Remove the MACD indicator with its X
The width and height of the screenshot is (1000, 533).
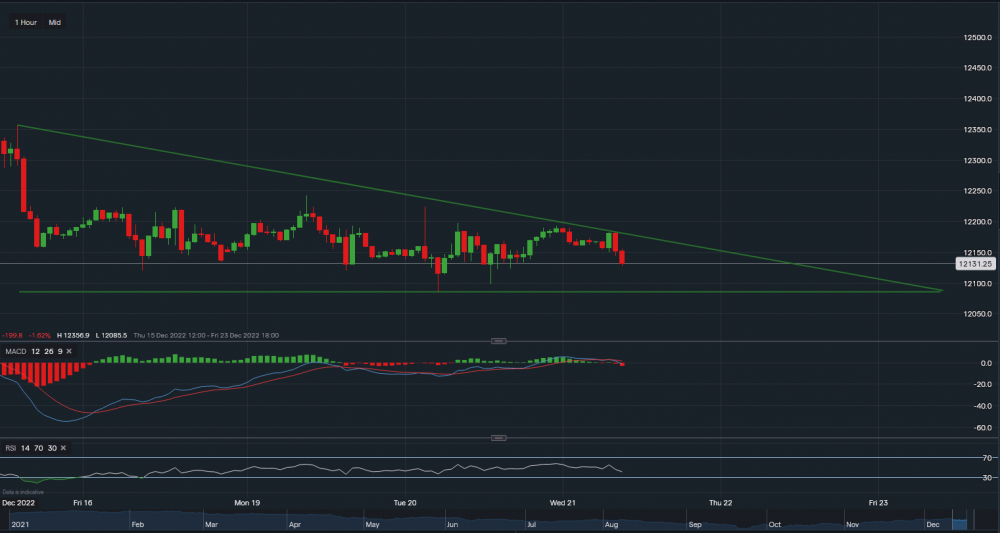[x=68, y=351]
